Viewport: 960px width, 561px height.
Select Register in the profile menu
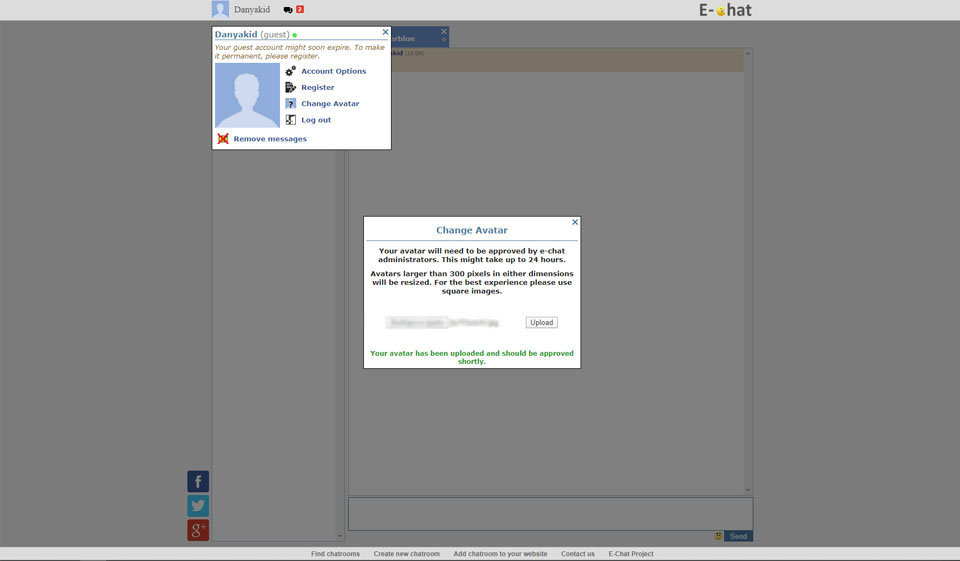point(318,88)
